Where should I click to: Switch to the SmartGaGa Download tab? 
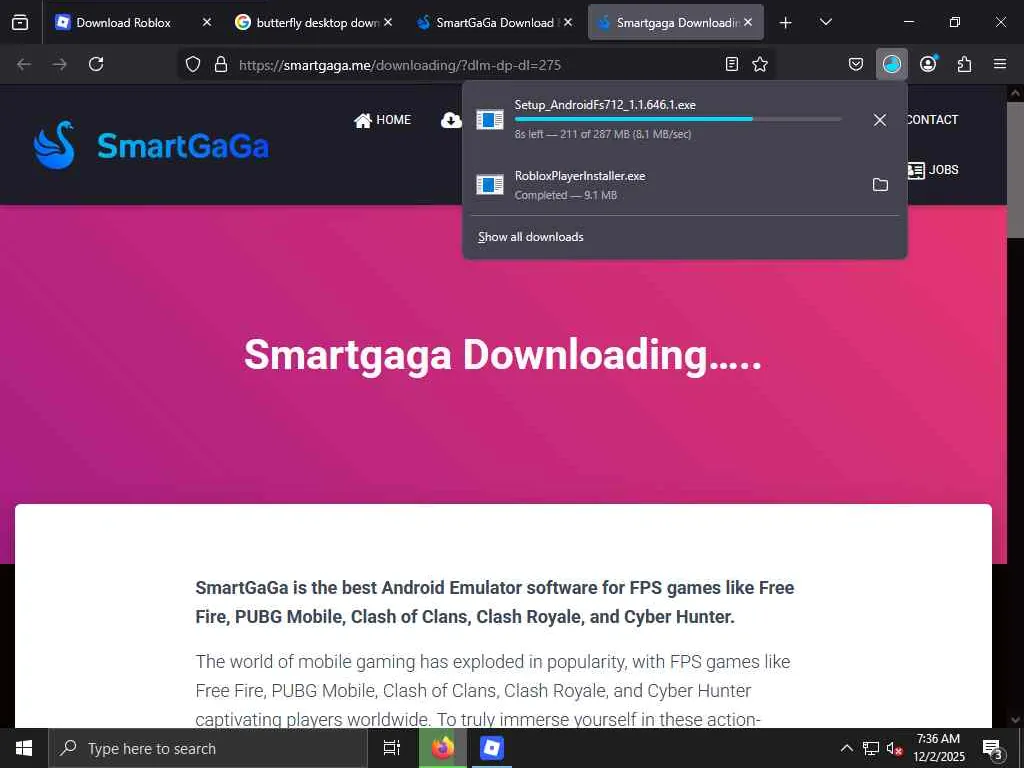pos(495,23)
